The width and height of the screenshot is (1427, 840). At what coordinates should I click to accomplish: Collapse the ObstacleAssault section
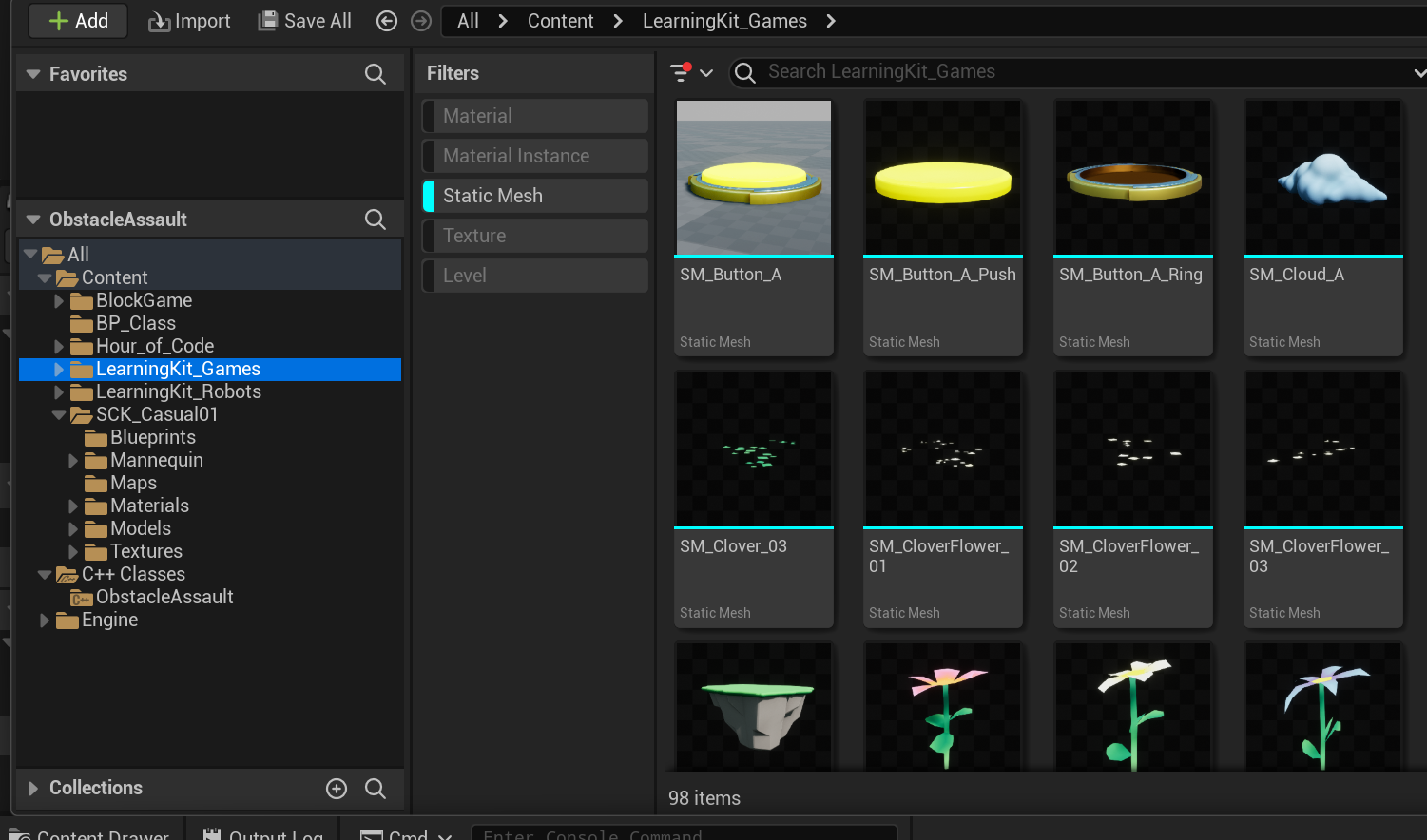33,220
